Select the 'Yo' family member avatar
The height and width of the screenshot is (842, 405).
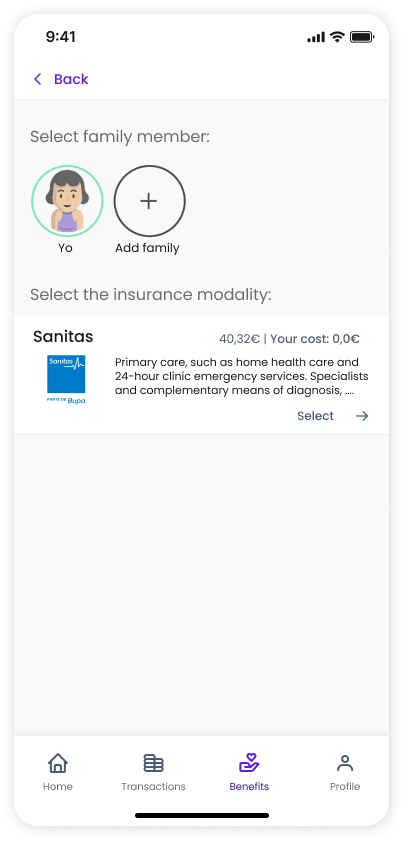click(67, 201)
